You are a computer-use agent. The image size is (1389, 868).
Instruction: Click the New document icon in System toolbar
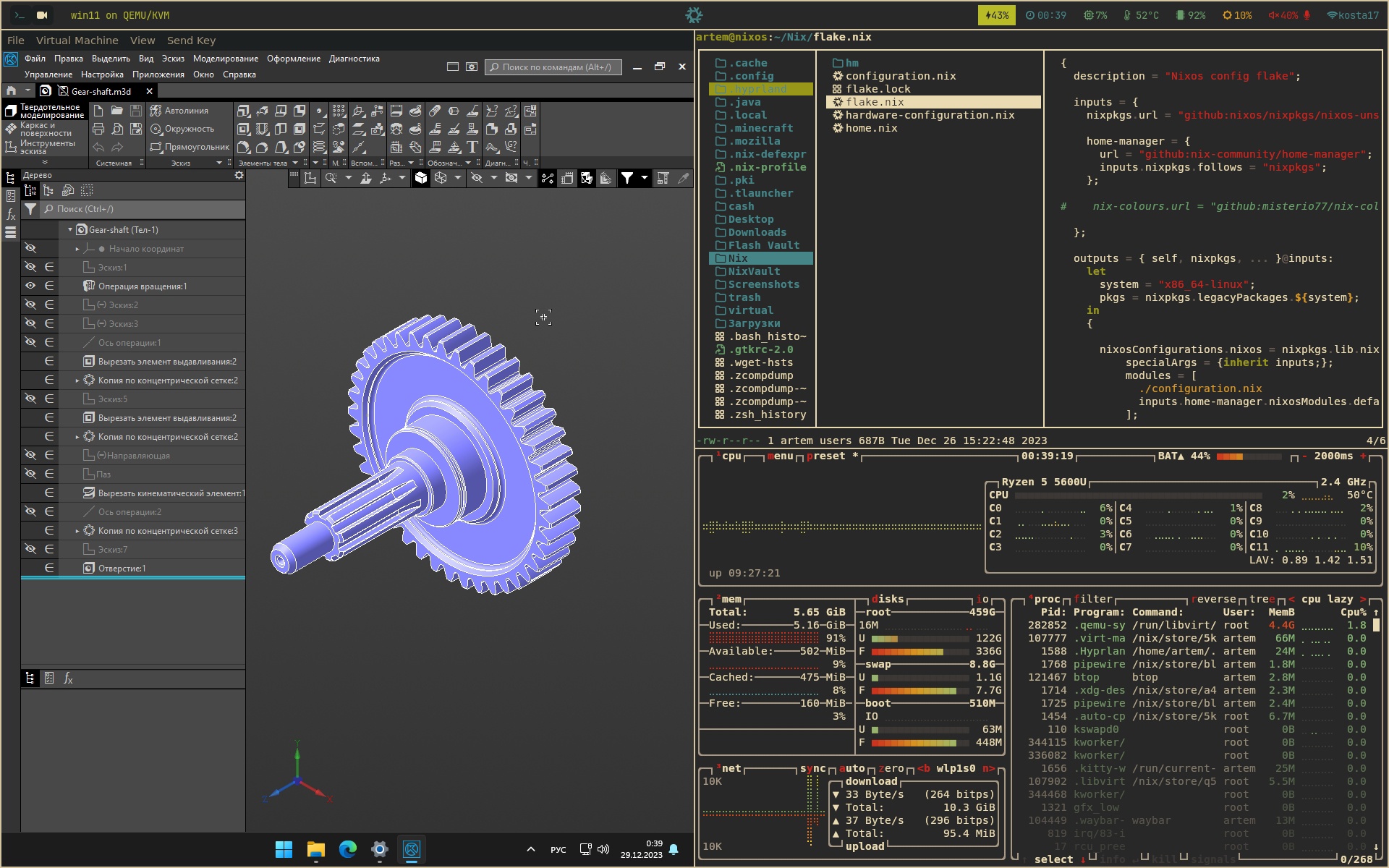pos(98,111)
